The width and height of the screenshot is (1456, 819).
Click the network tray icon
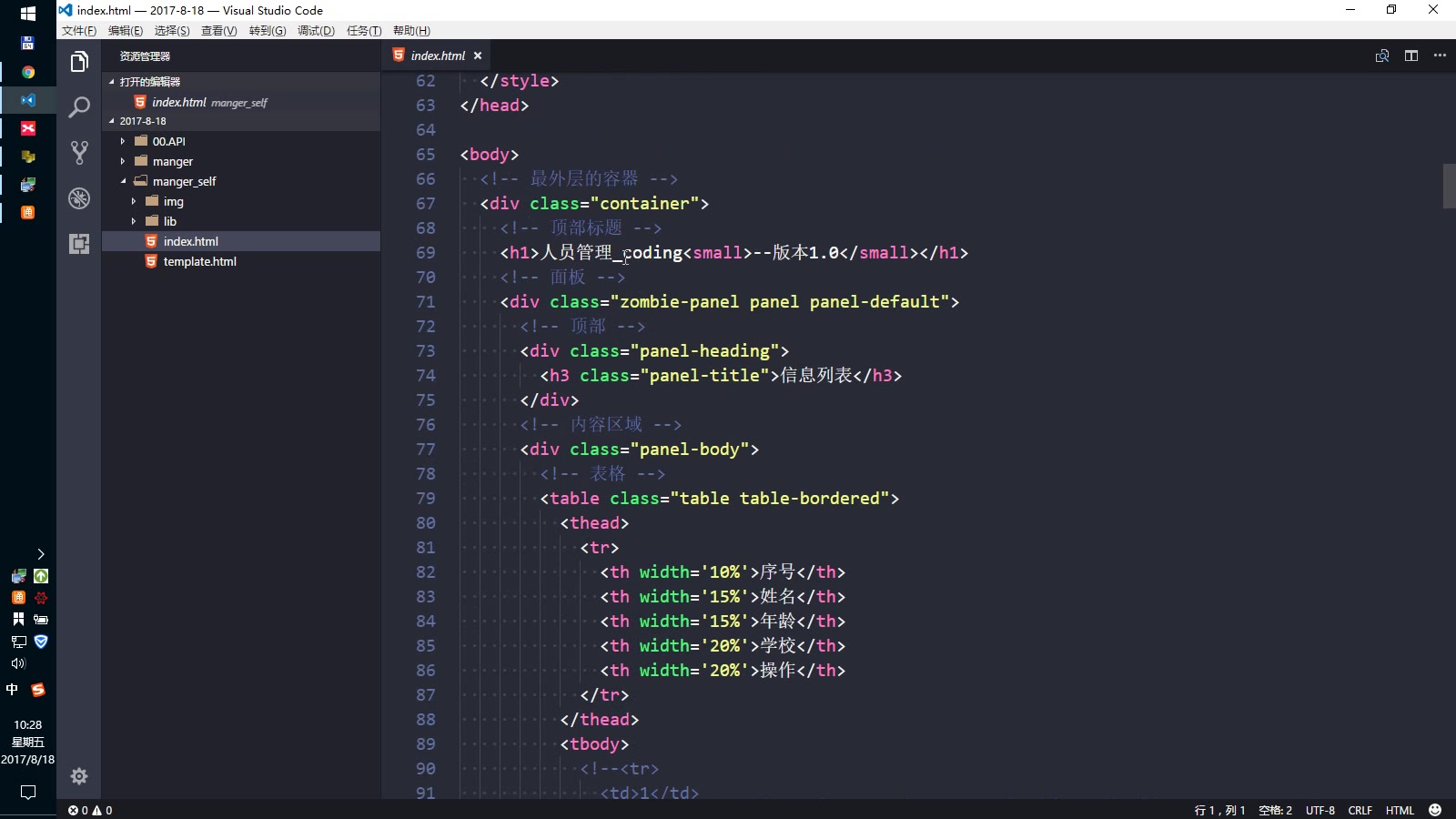coord(18,642)
